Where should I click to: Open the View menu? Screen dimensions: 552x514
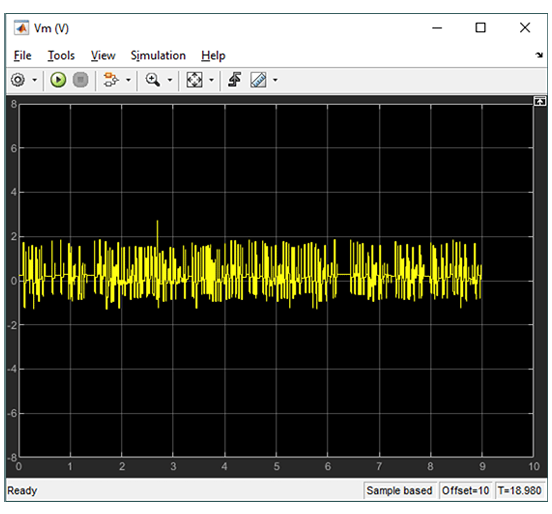(103, 56)
